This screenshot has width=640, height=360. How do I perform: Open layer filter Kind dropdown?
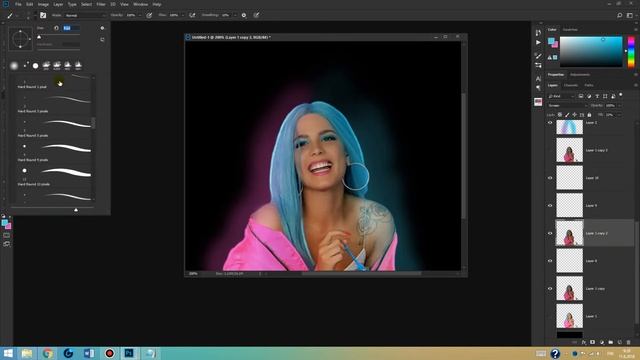(x=561, y=96)
